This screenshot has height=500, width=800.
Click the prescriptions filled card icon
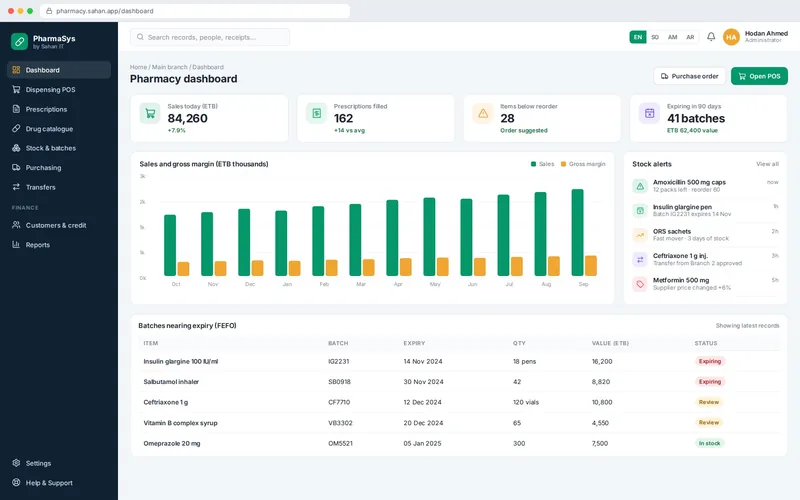(316, 113)
